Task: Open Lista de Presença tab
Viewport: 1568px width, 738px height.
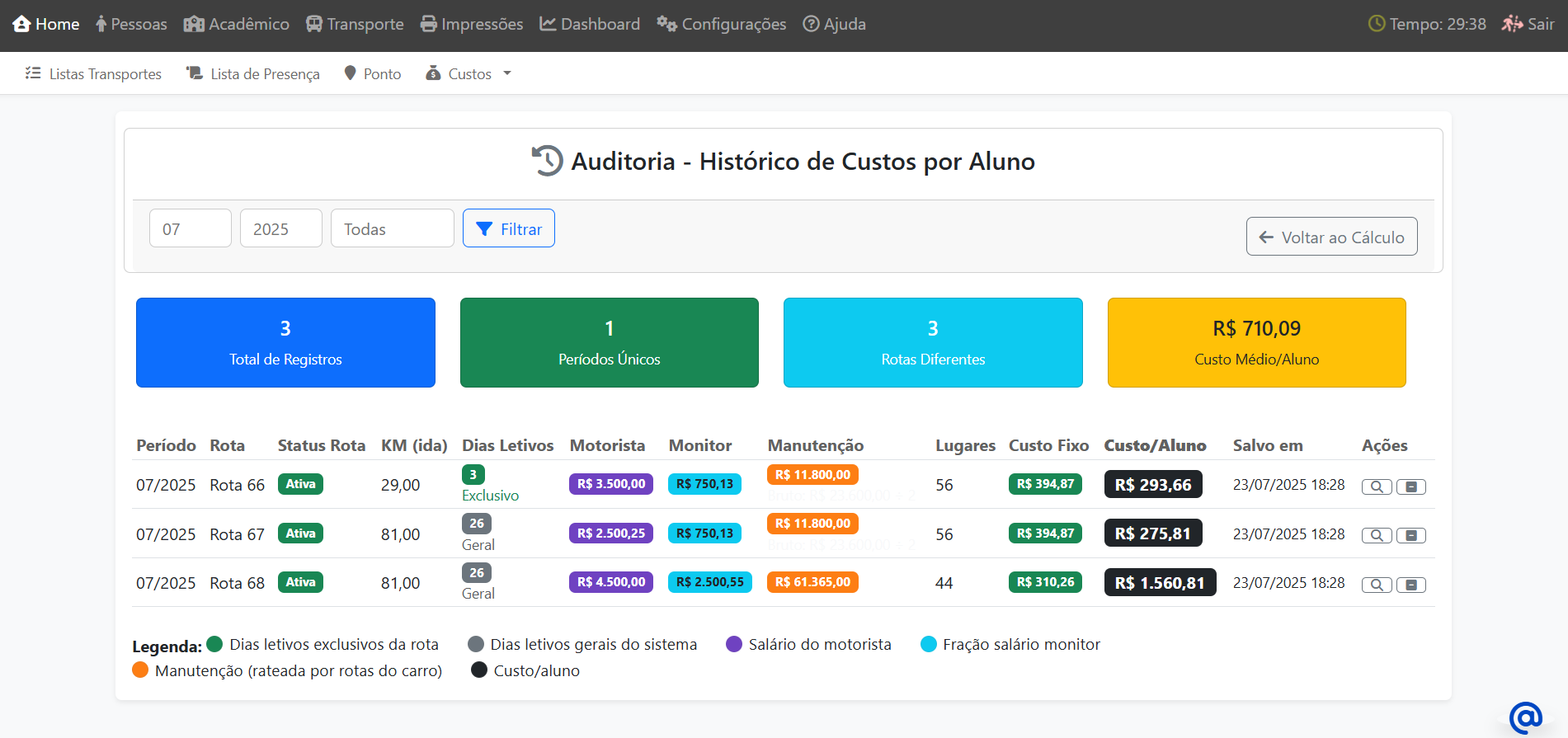Action: (253, 74)
